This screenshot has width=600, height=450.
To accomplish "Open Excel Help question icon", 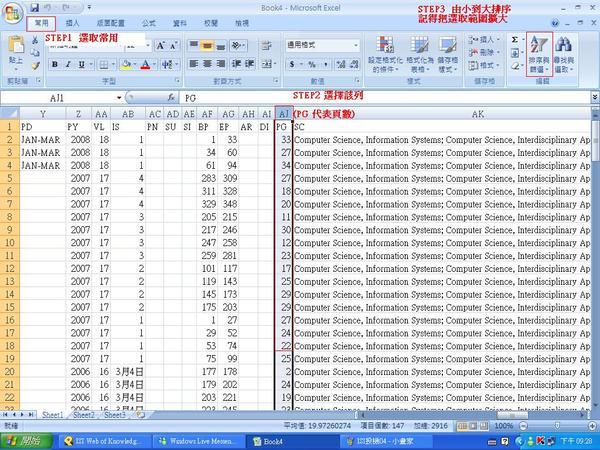I will (555, 23).
